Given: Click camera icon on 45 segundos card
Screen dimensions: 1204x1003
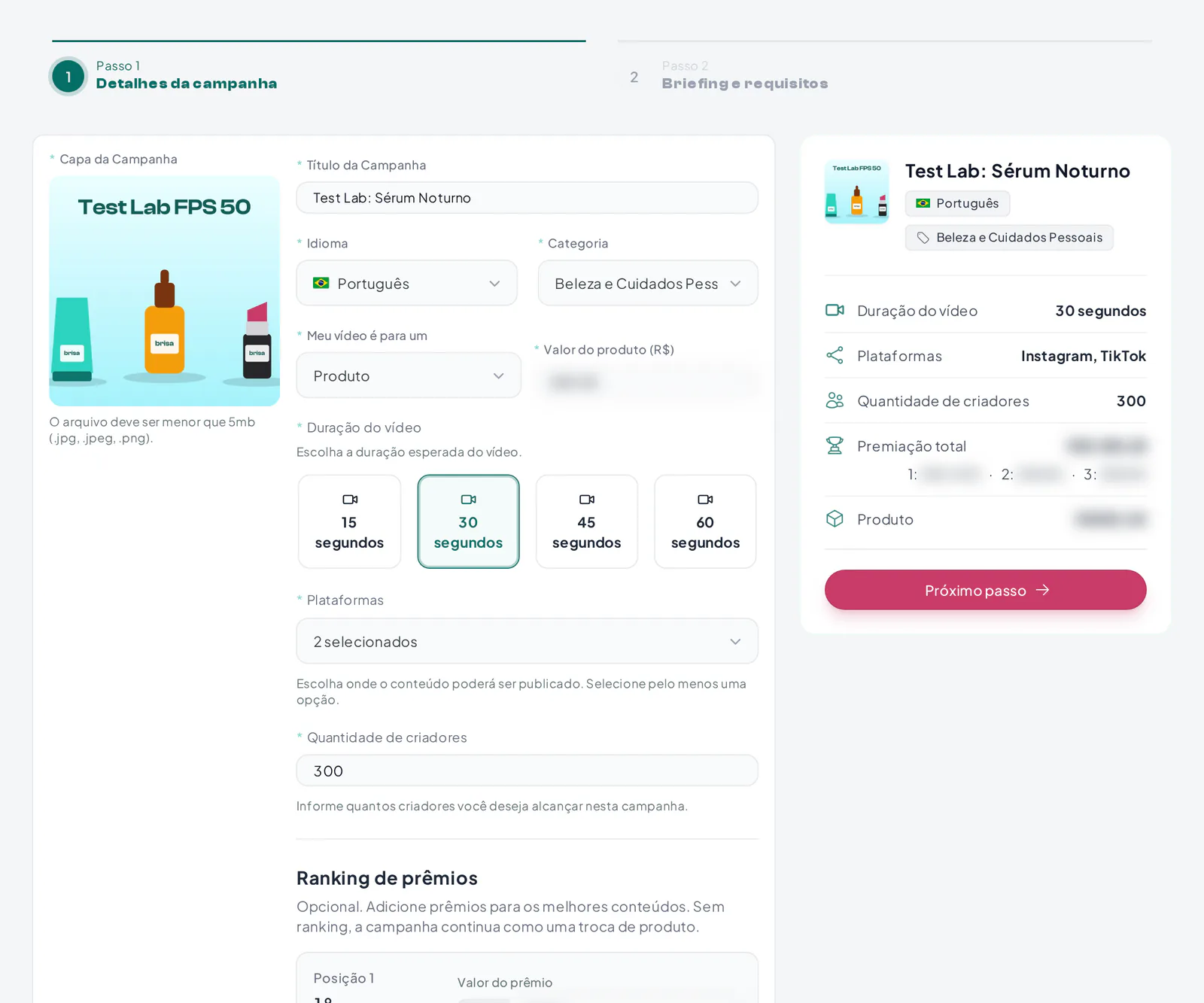Looking at the screenshot, I should point(587,500).
